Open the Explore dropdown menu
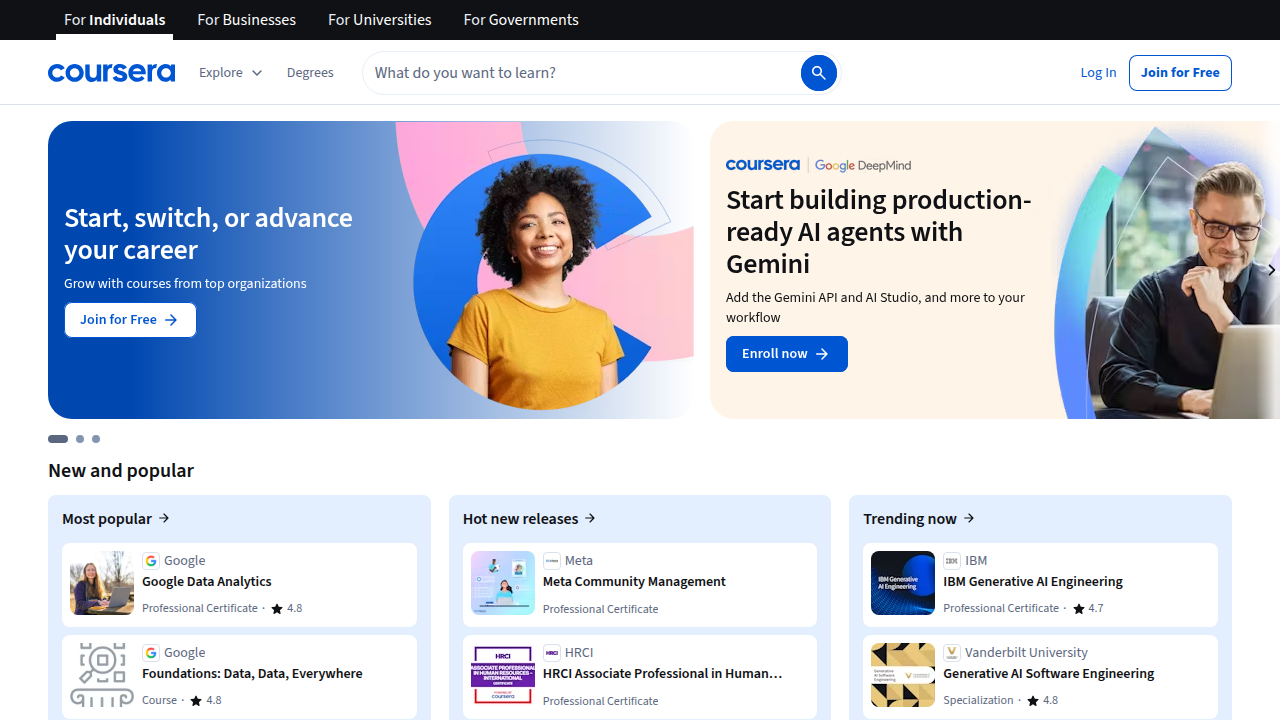Viewport: 1280px width, 720px height. pos(231,73)
